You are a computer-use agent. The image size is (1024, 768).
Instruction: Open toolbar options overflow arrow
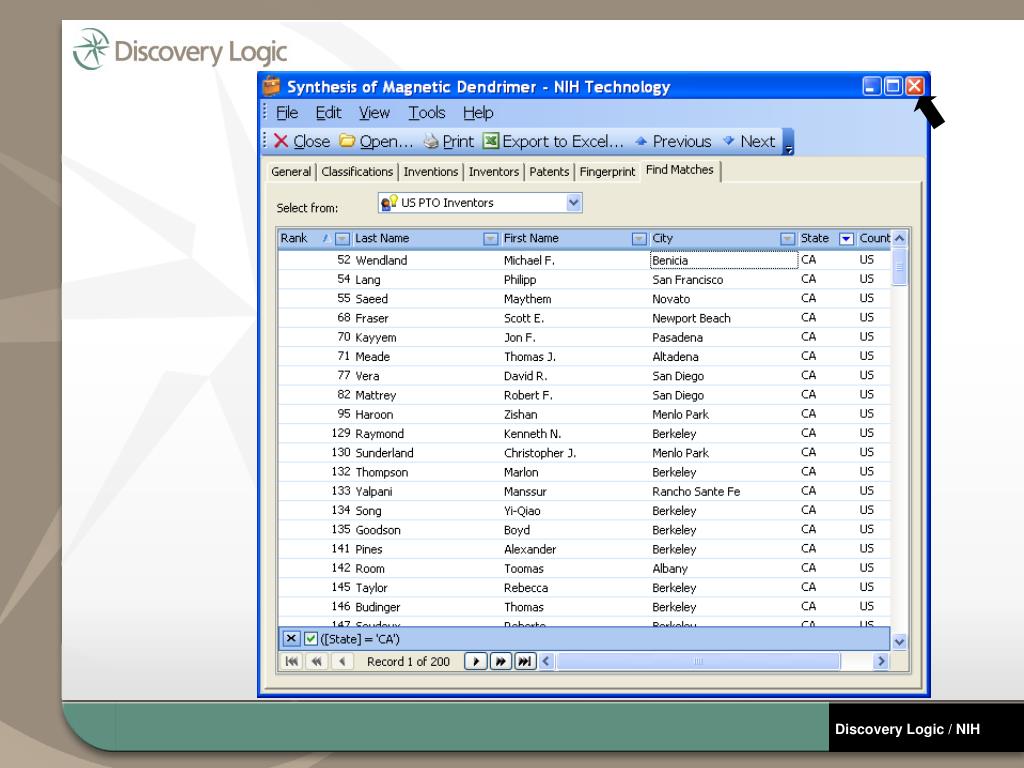point(788,142)
